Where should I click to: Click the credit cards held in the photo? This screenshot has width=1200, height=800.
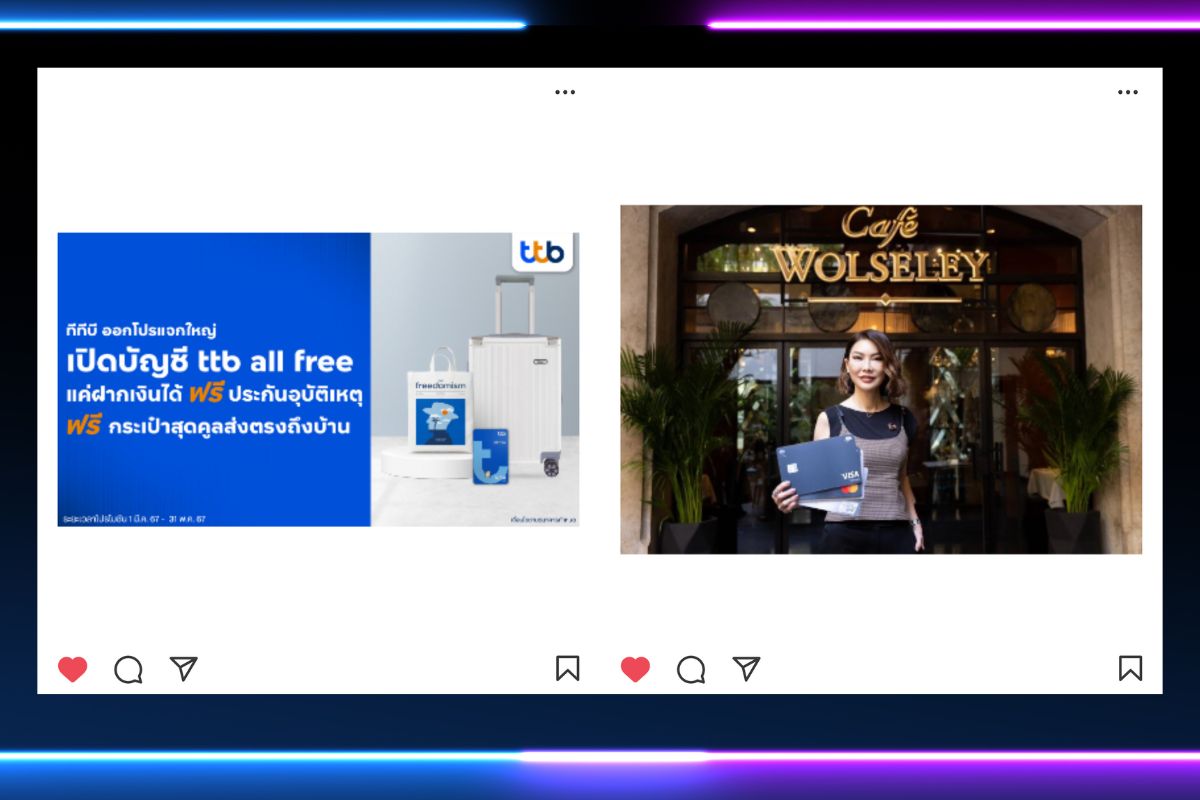click(820, 474)
